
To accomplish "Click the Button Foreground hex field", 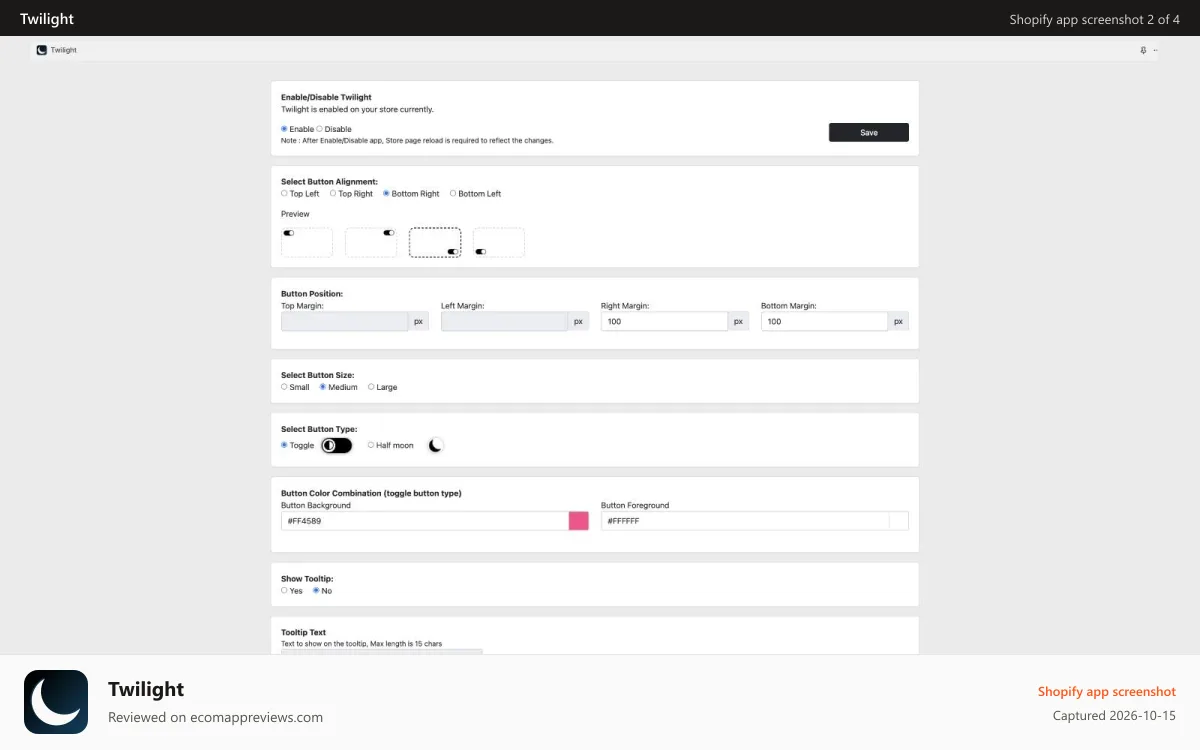I will [x=745, y=521].
